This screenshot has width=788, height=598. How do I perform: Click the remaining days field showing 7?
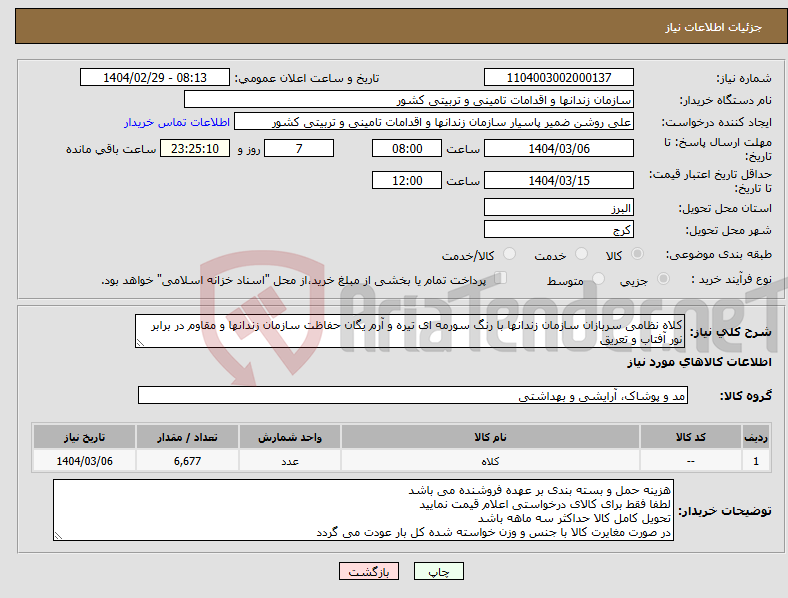pos(299,149)
